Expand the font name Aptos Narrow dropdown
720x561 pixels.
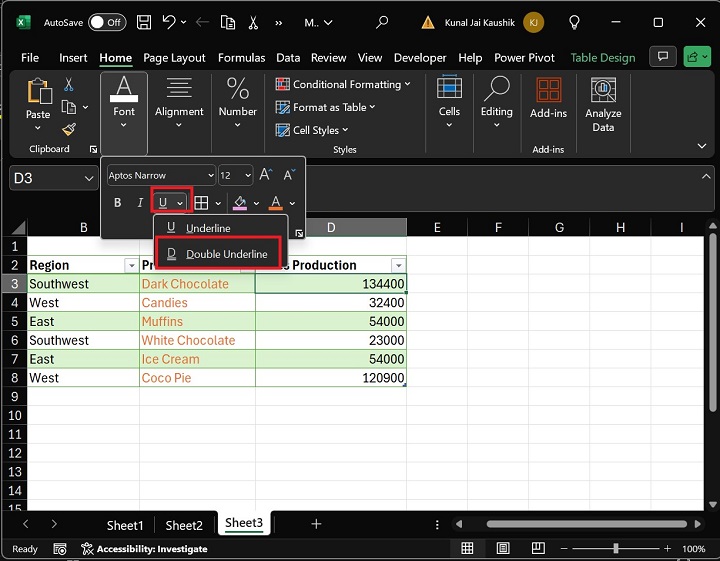[208, 175]
